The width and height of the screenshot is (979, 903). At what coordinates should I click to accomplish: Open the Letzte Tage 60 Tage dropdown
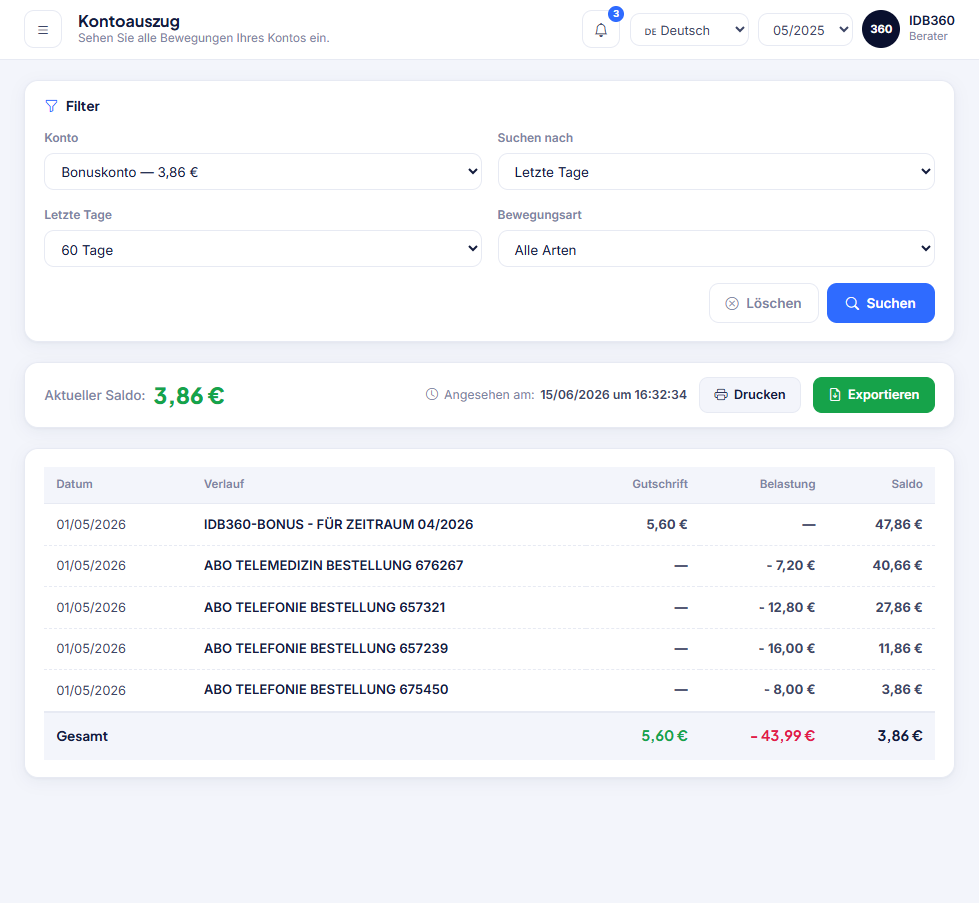(263, 249)
